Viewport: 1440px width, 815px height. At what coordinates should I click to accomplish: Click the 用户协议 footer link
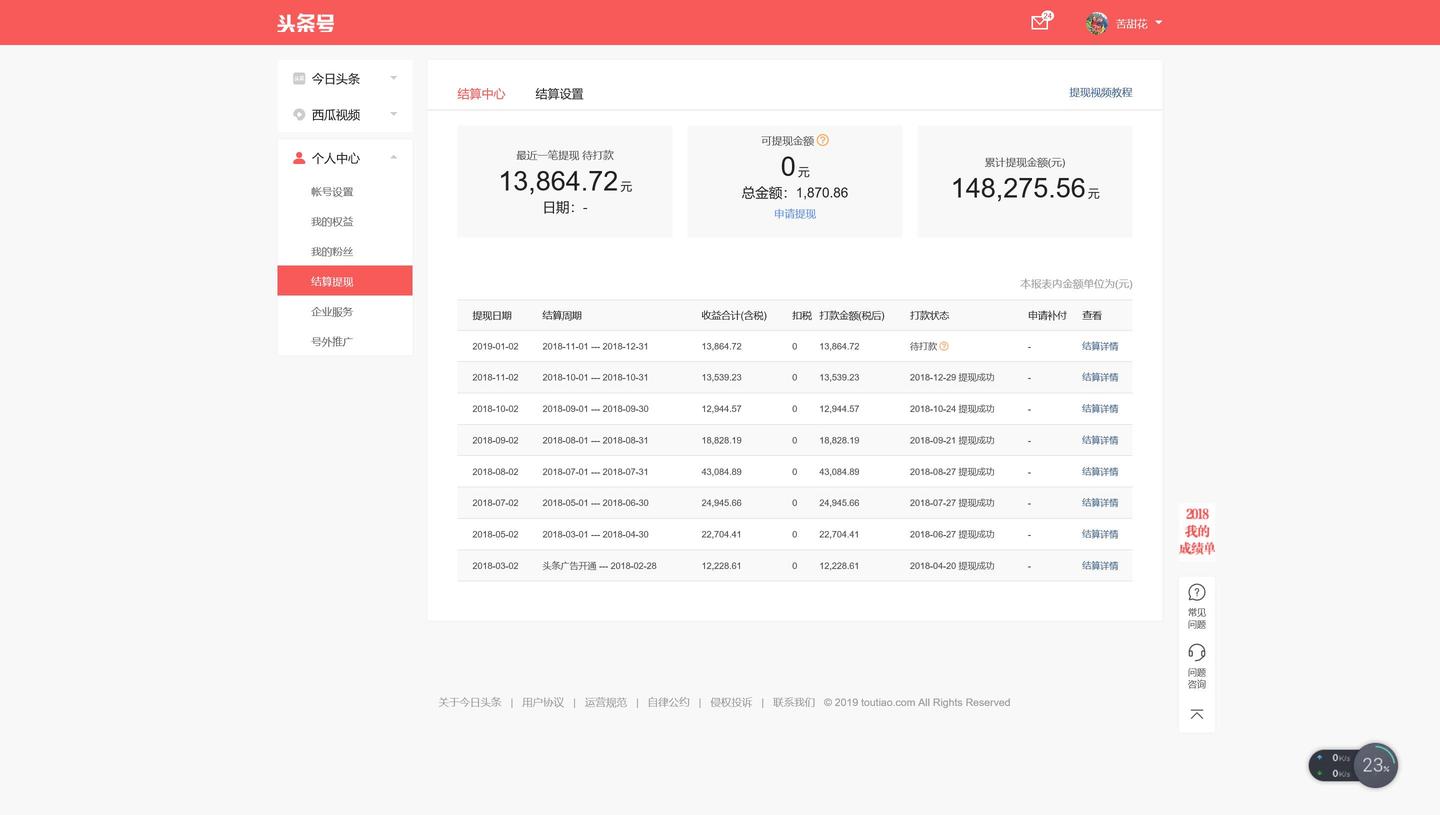(543, 702)
